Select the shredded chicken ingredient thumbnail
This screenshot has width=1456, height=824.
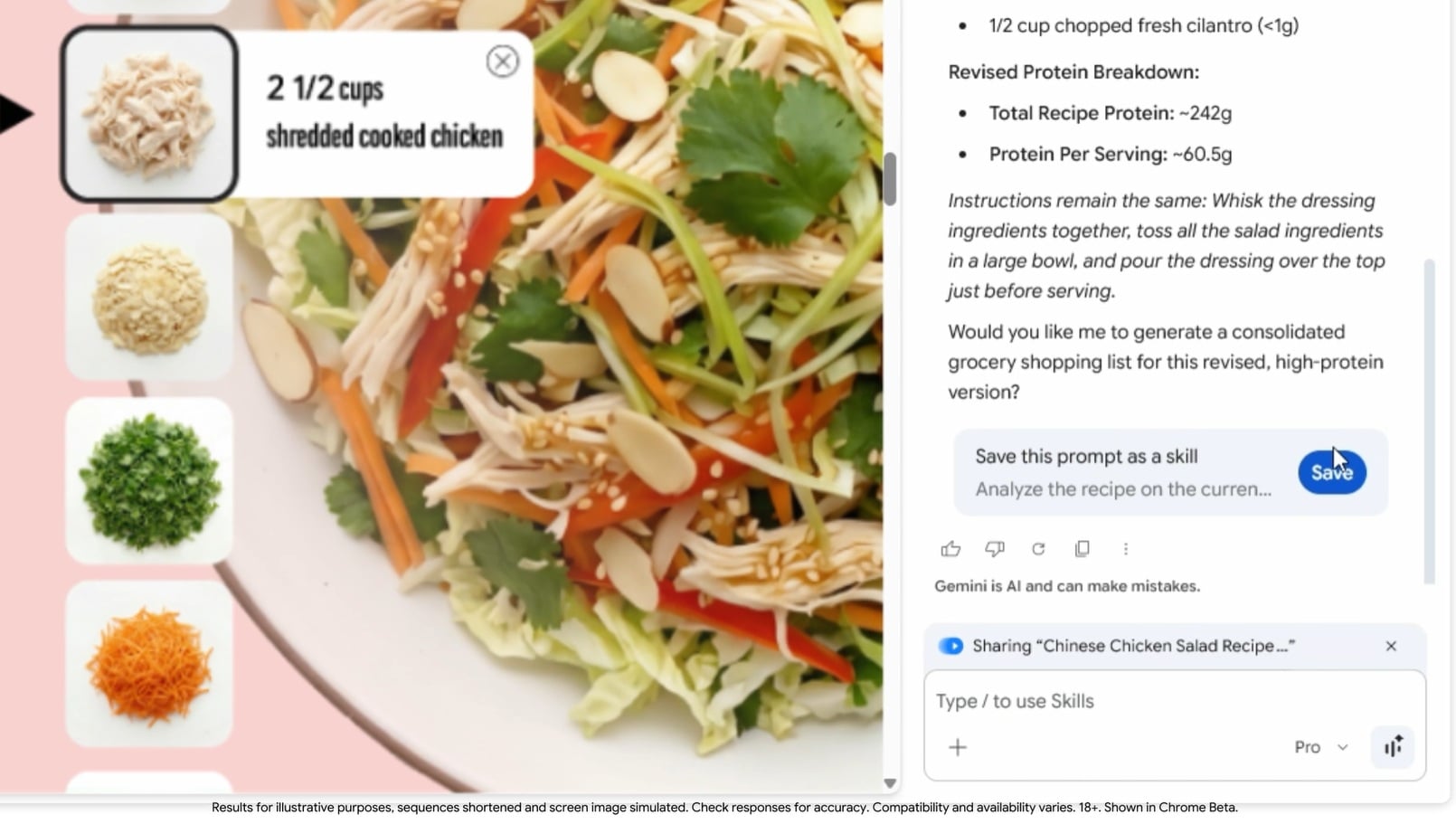click(x=149, y=114)
